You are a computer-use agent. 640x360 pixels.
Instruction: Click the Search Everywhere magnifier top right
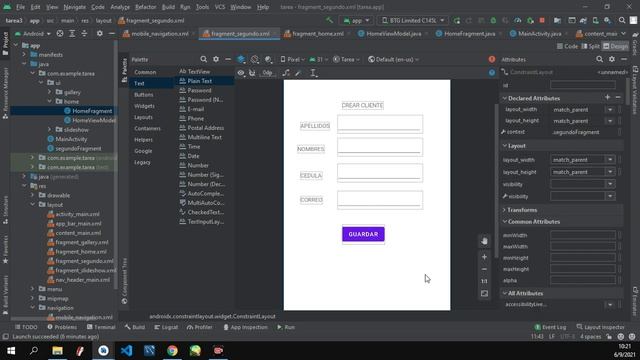622,20
